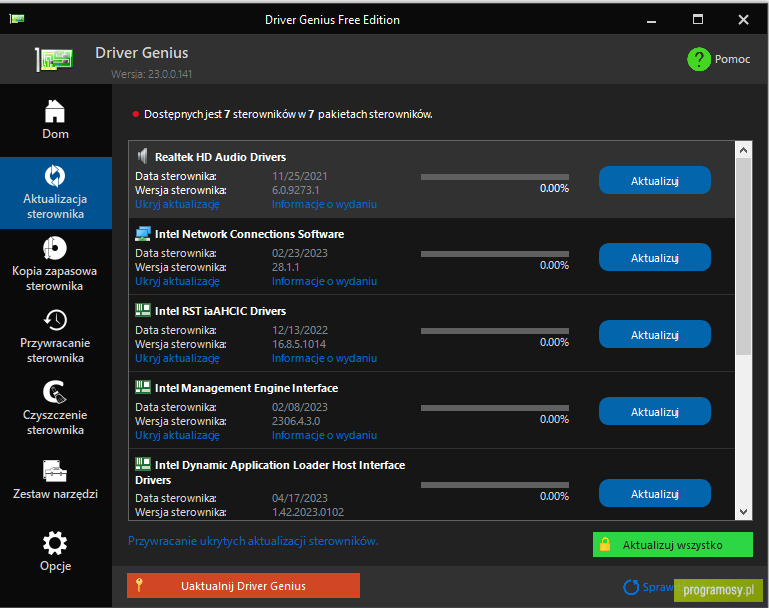The height and width of the screenshot is (608, 769).
Task: Select Przywracanie sterownika label
Action: point(55,351)
